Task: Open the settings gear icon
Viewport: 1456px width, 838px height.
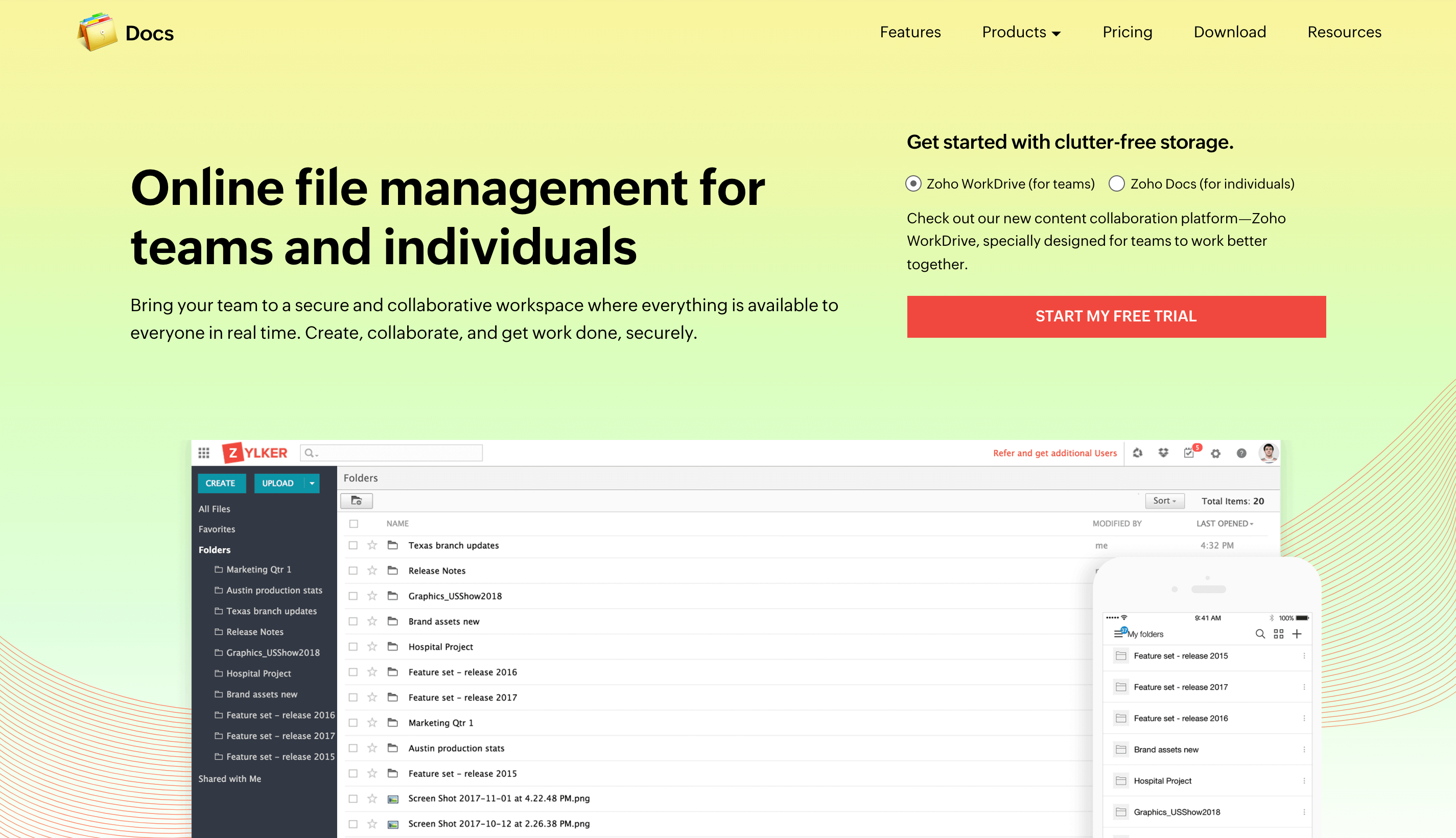Action: (1215, 453)
